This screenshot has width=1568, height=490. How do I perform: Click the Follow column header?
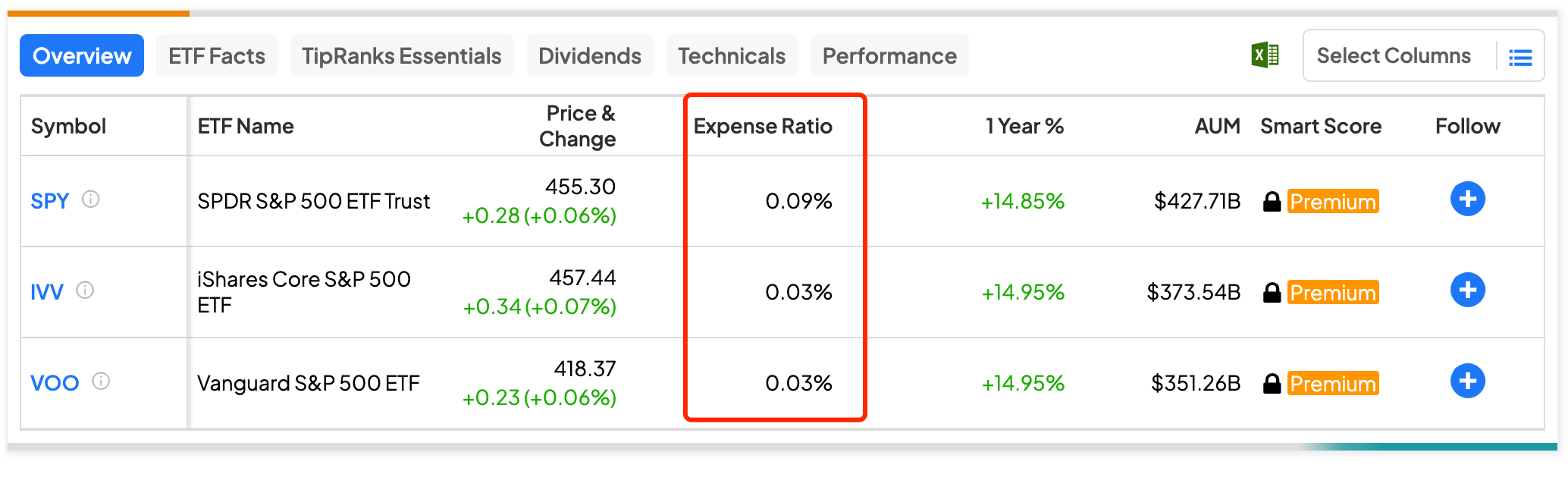1468,126
